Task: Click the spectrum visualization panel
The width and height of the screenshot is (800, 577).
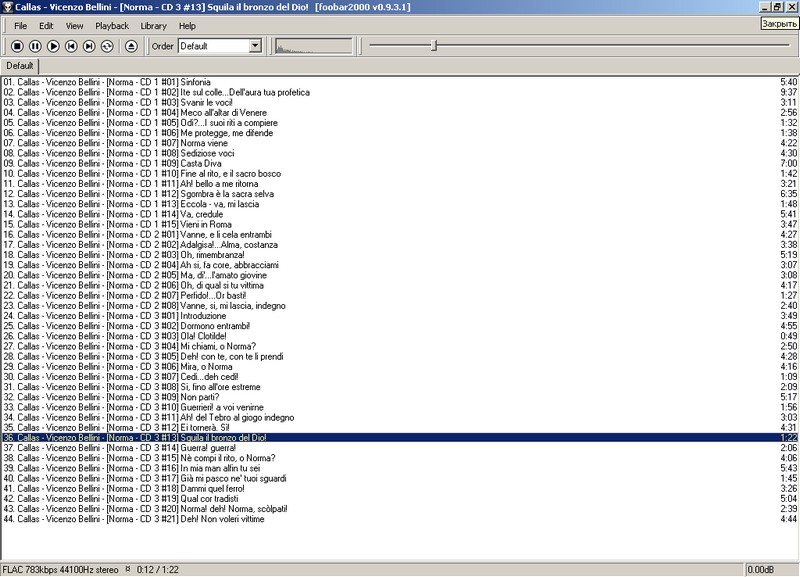Action: tap(314, 46)
